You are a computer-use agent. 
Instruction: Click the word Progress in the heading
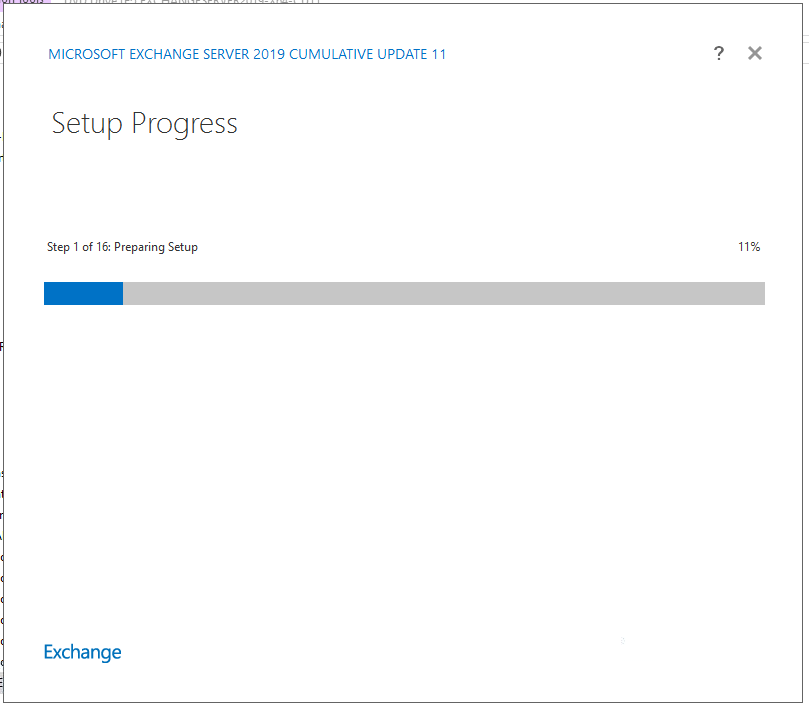click(185, 124)
